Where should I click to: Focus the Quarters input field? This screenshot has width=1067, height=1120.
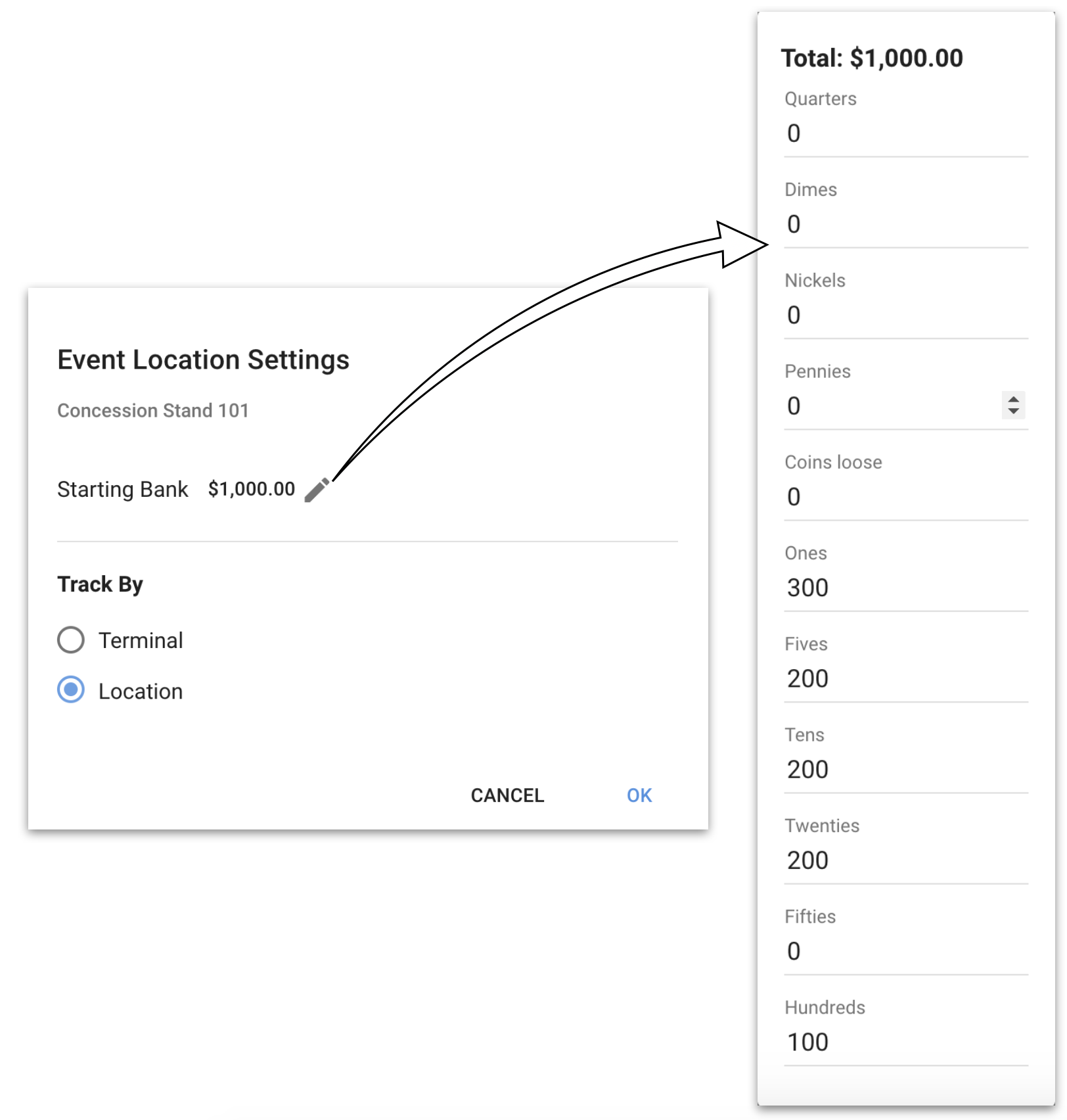(906, 133)
